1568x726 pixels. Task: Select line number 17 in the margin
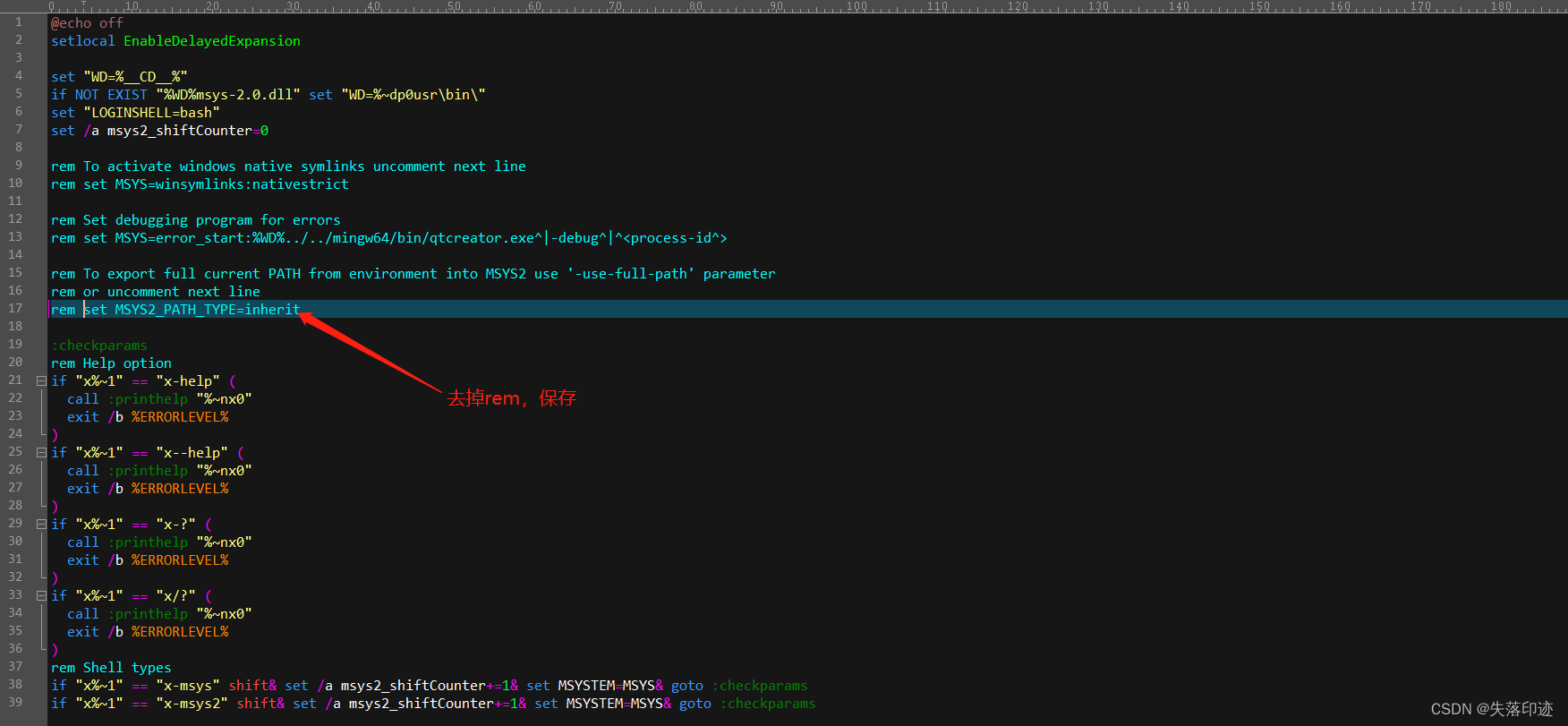point(15,308)
